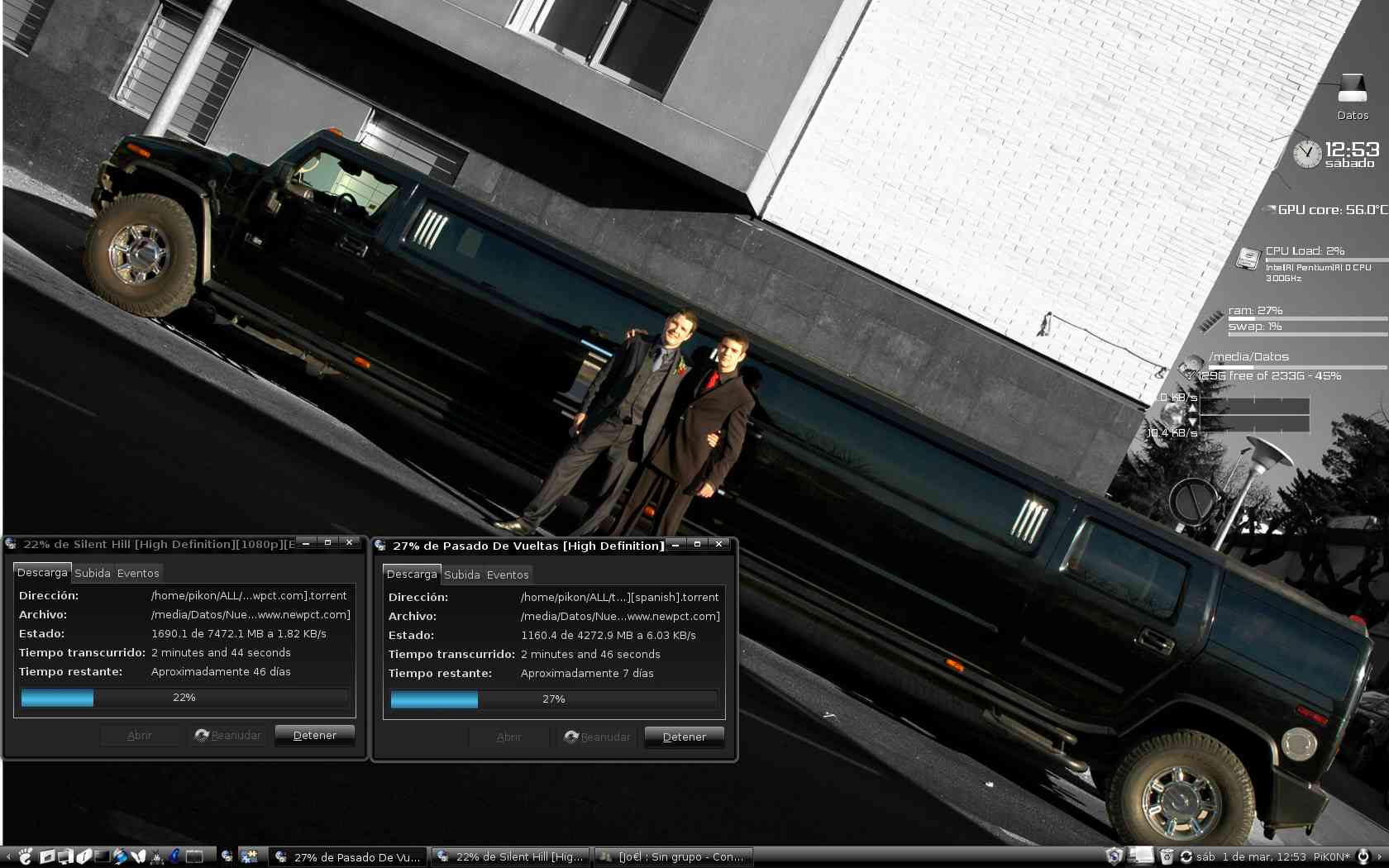Image resolution: width=1389 pixels, height=868 pixels.
Task: Click the text '1160.4 de 4272.9 MB a 6.03 KB/s'
Action: tap(609, 635)
